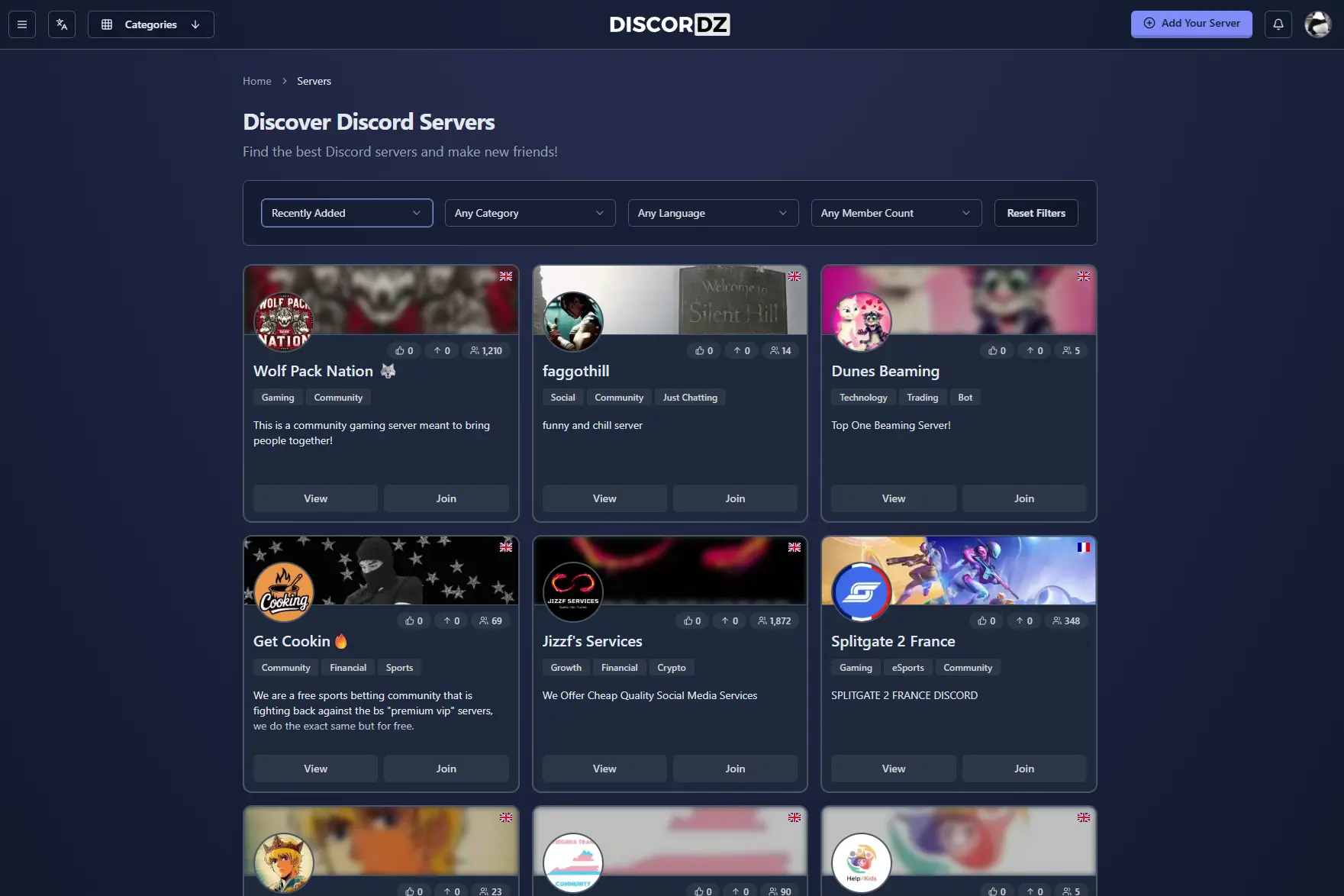1344x896 pixels.
Task: Click the UK flag on Wolf Pack Nation banner
Action: 506,276
